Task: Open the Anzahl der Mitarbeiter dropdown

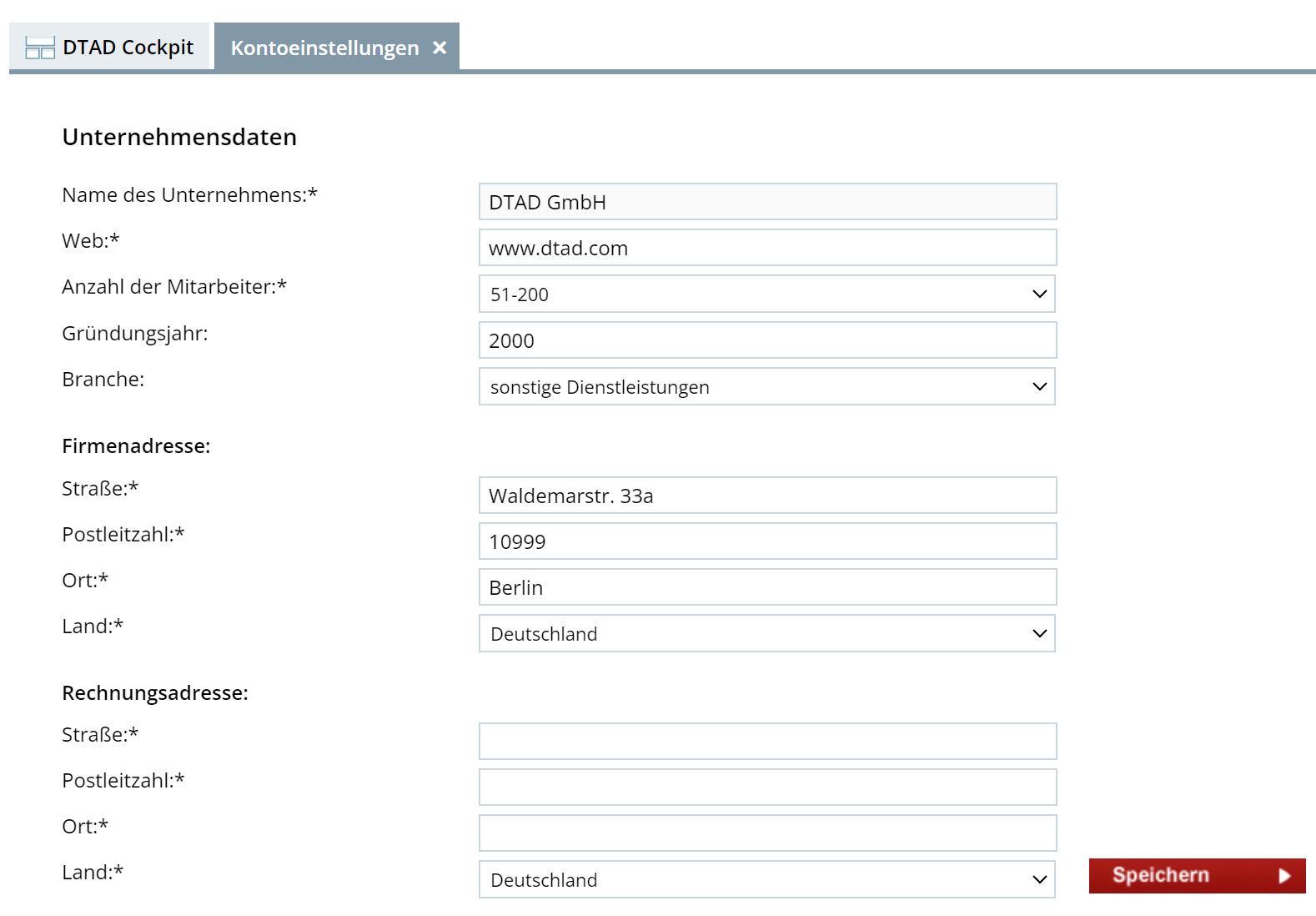Action: pyautogui.click(x=767, y=294)
